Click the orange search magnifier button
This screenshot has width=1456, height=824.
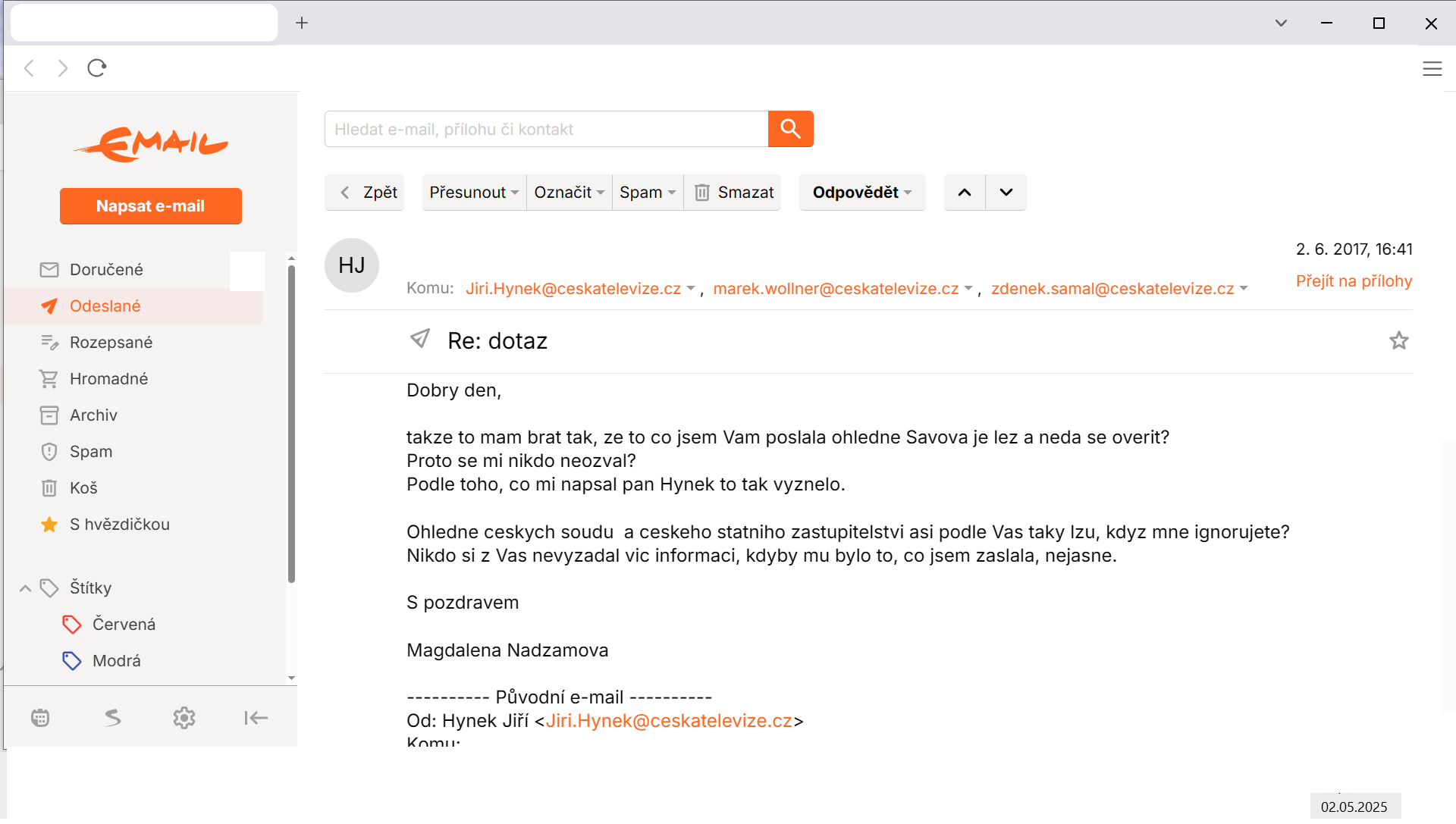click(x=790, y=129)
